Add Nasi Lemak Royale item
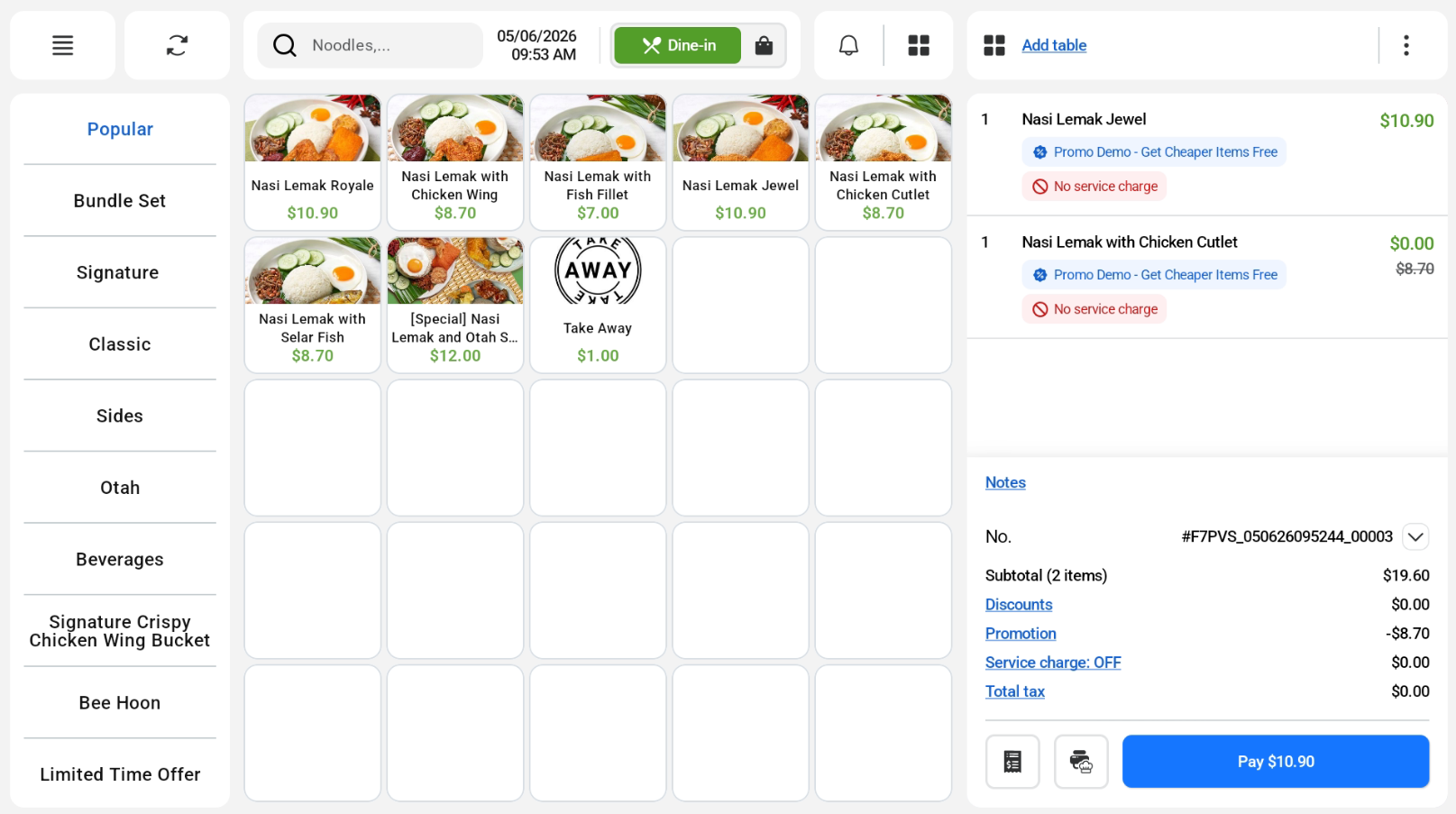Image resolution: width=1456 pixels, height=814 pixels. coord(313,162)
